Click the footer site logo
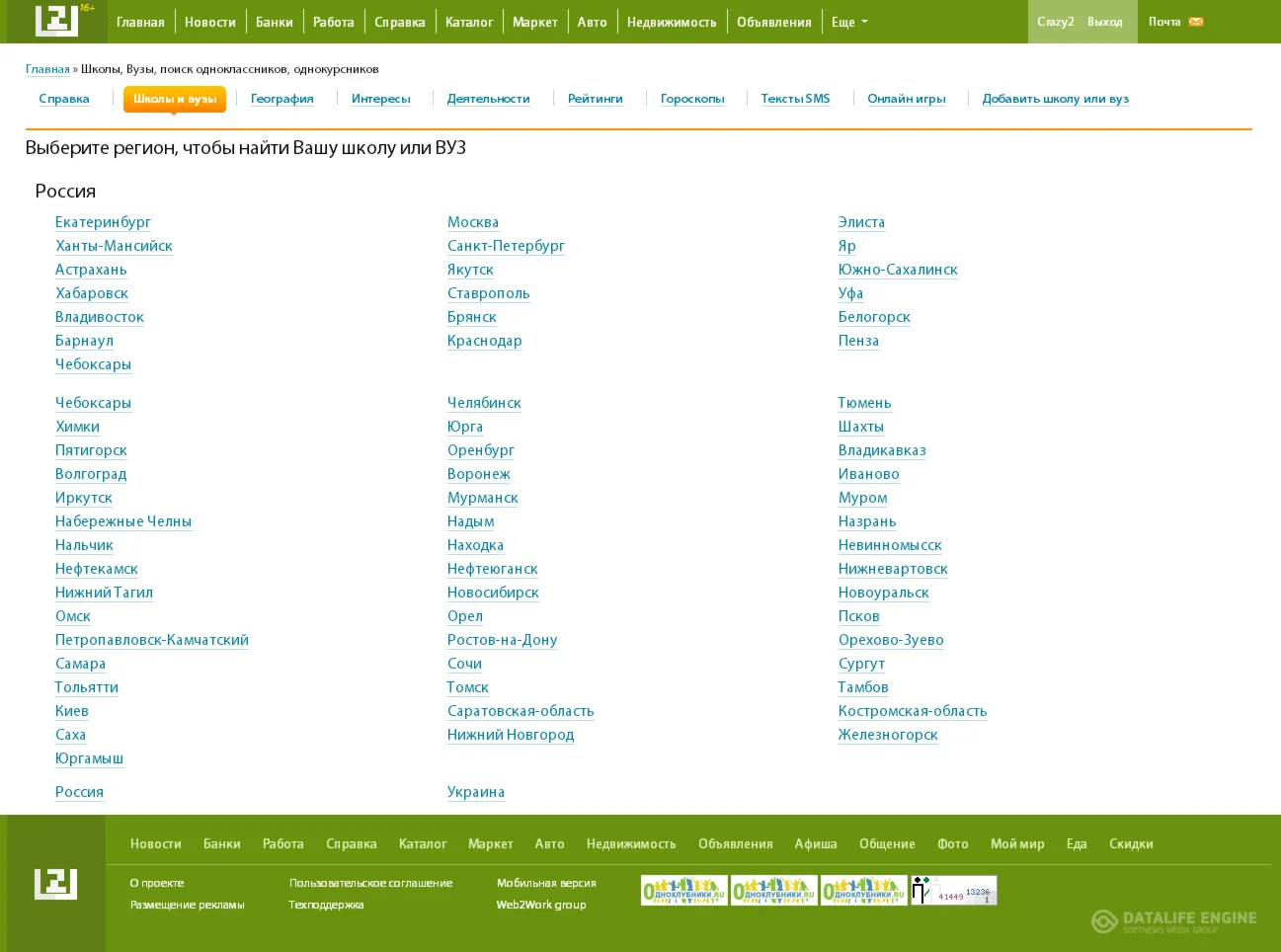 click(x=56, y=883)
